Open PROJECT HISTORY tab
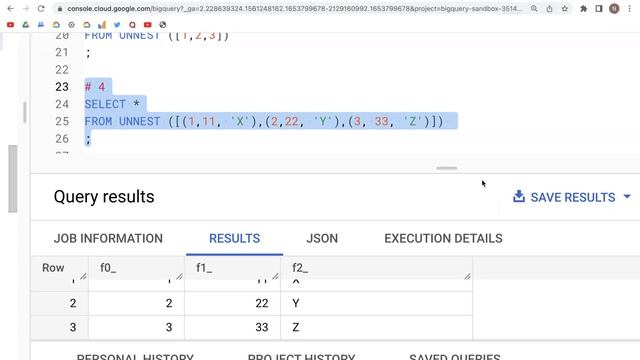Image resolution: width=640 pixels, height=360 pixels. [301, 357]
